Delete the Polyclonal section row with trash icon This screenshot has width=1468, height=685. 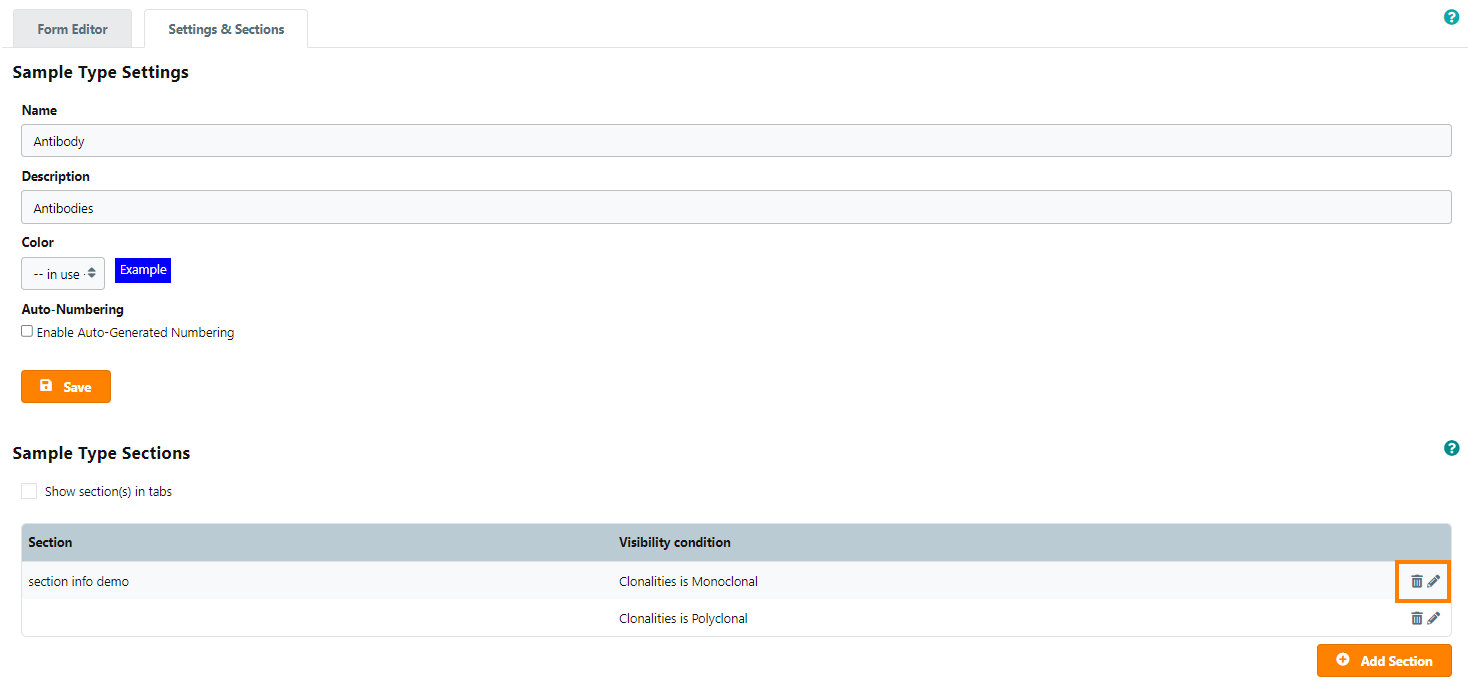[1416, 618]
